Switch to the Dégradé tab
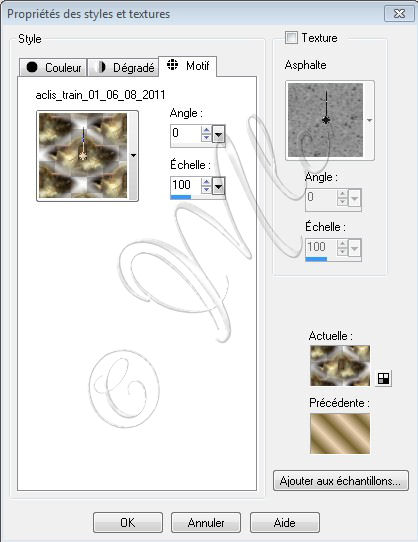Screen dimensions: 418x542 pyautogui.click(x=123, y=67)
